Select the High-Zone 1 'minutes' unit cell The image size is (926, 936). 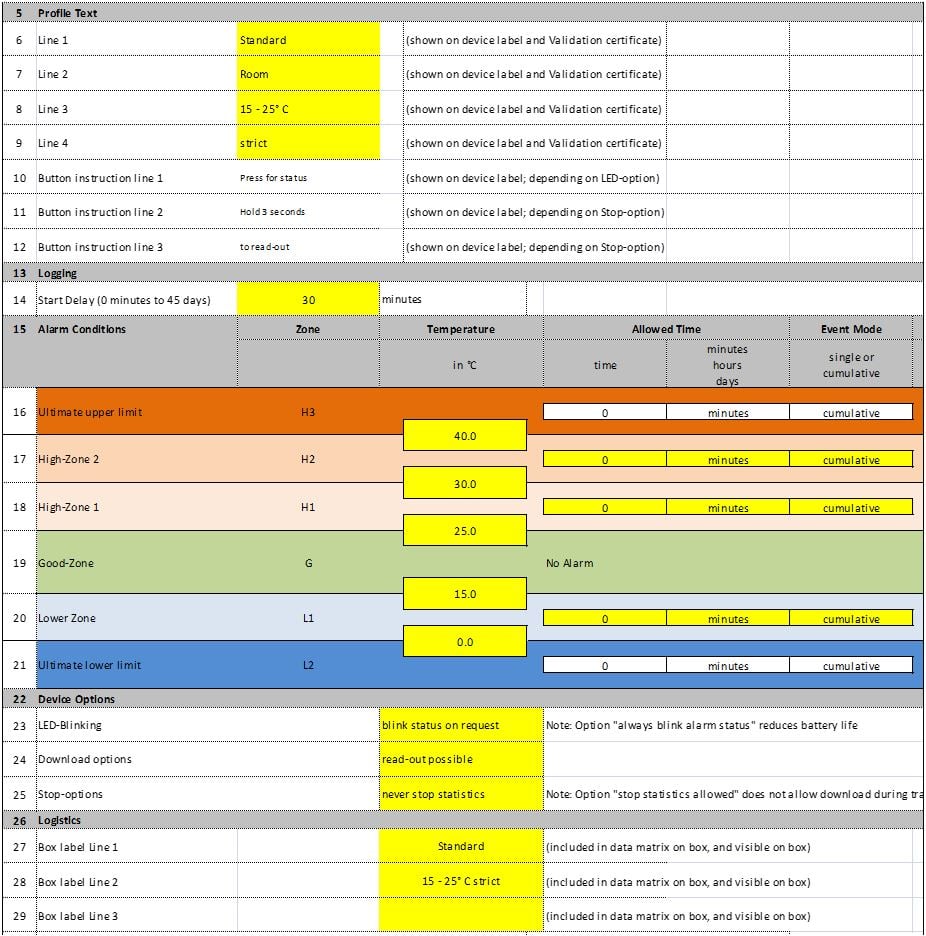(728, 508)
